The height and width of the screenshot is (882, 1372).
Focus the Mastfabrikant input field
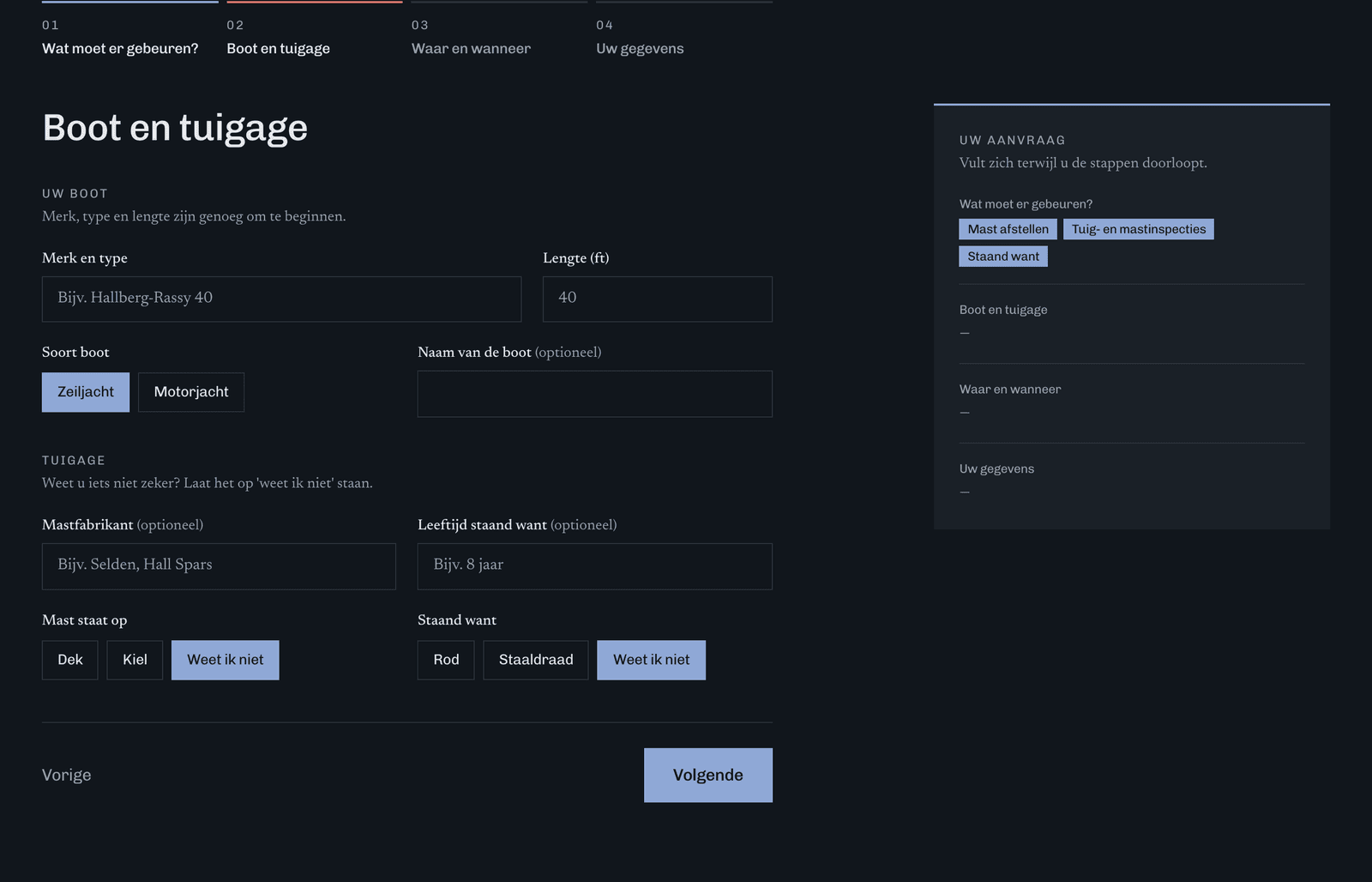219,566
